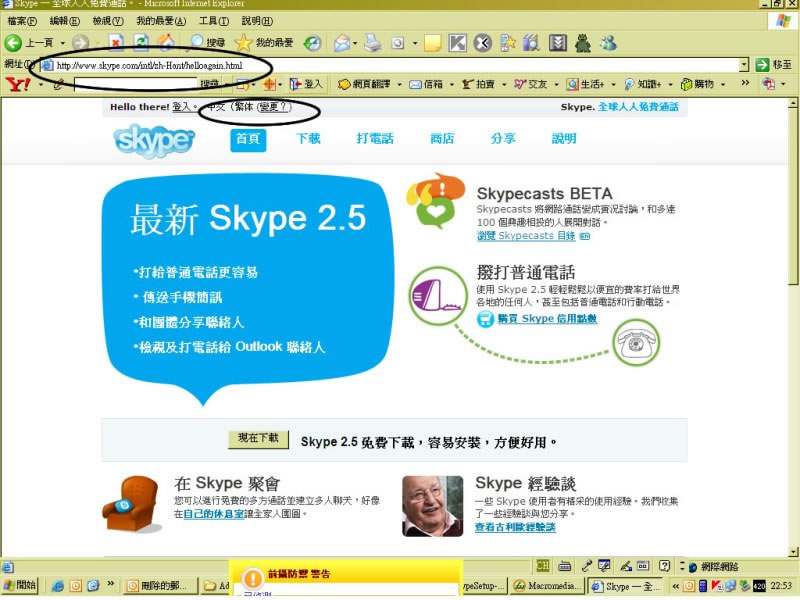The width and height of the screenshot is (800, 600).
Task: Refresh the page using refresh icon
Action: coord(141,43)
